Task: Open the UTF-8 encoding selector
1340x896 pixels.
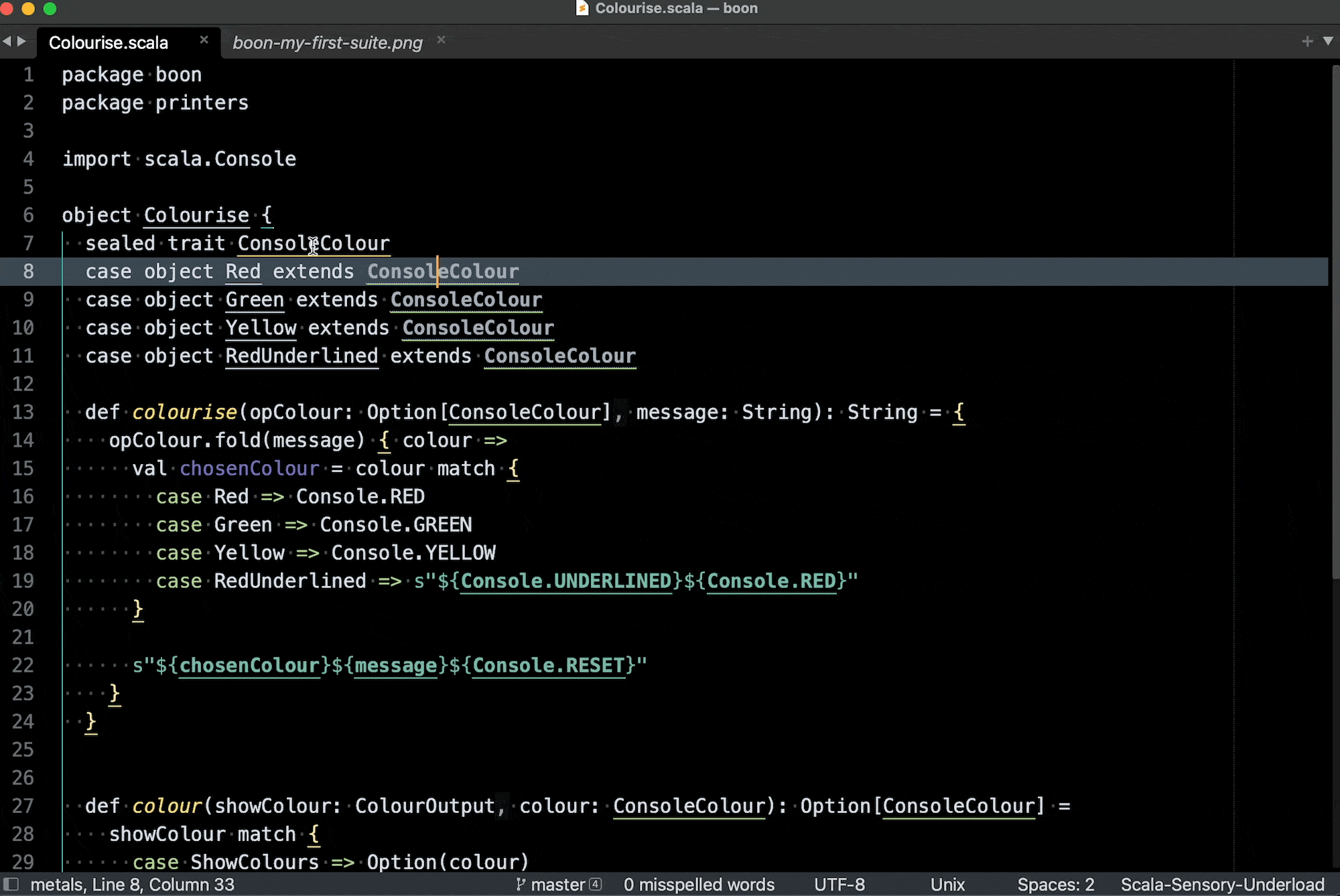Action: 840,885
